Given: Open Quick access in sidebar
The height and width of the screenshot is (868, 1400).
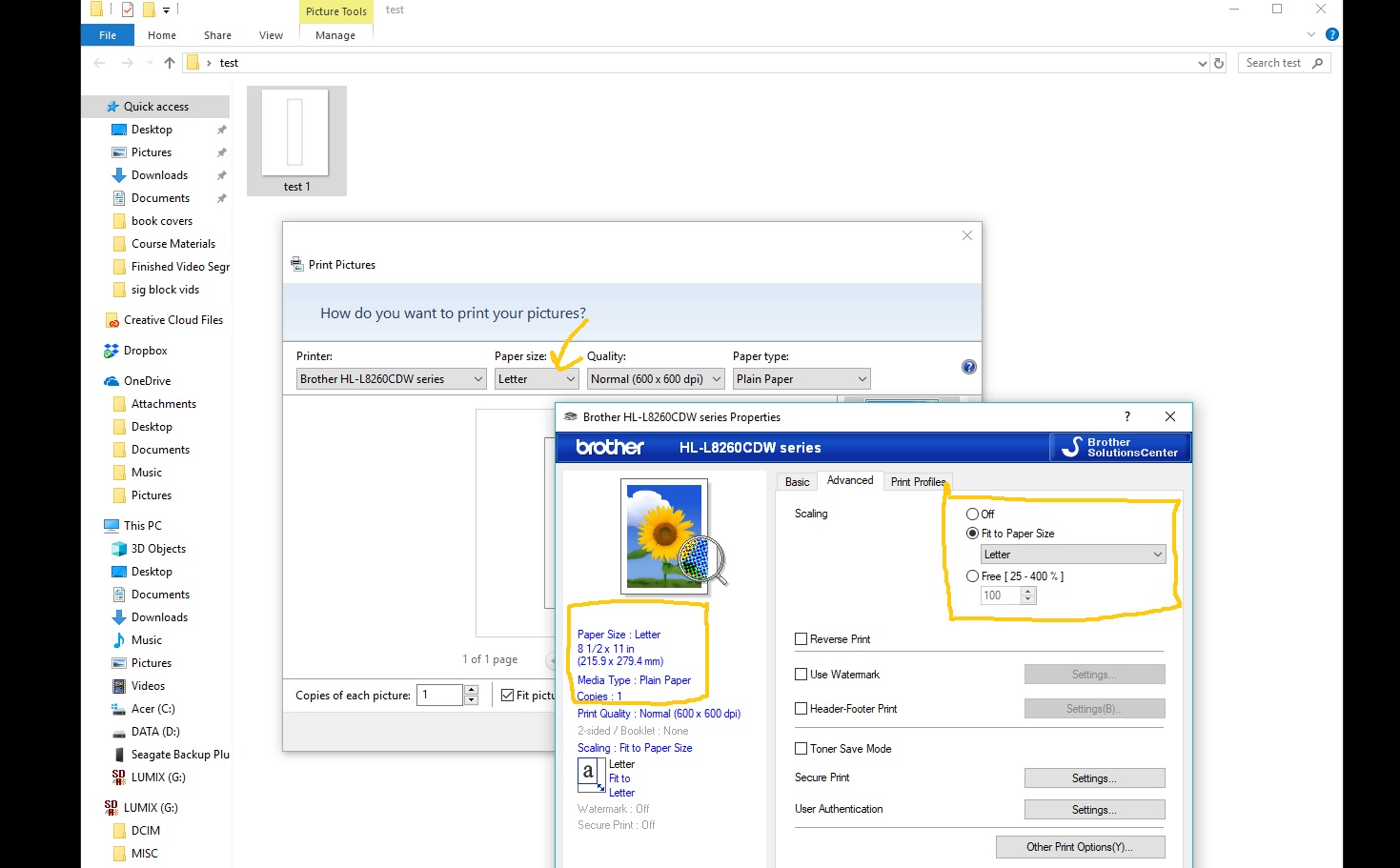Looking at the screenshot, I should point(155,107).
